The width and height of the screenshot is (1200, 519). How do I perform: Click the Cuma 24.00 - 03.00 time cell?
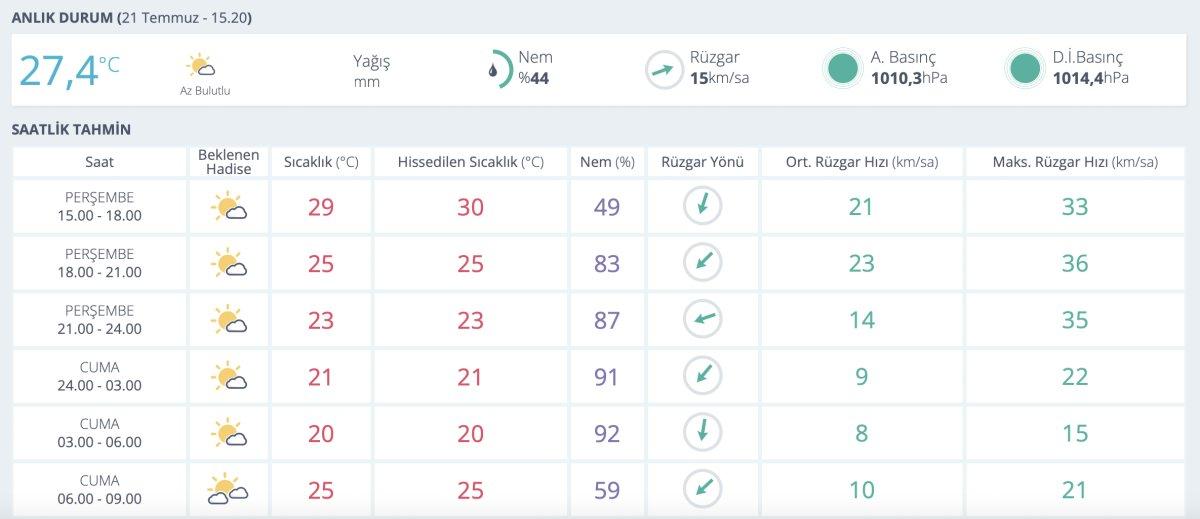point(99,376)
